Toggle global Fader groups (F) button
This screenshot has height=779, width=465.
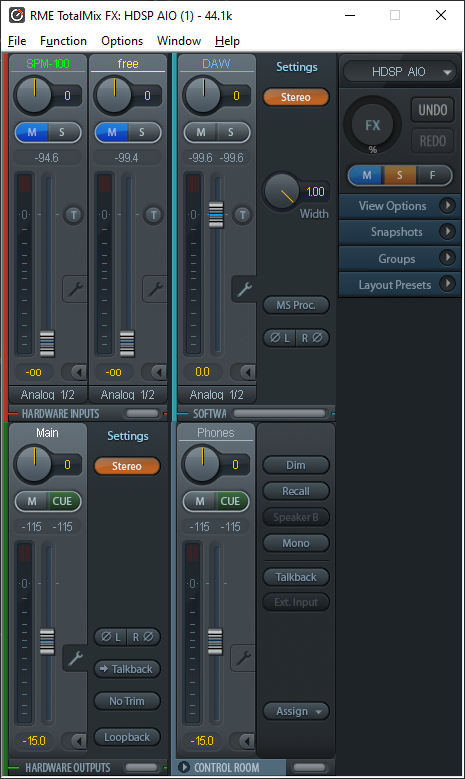pos(433,175)
